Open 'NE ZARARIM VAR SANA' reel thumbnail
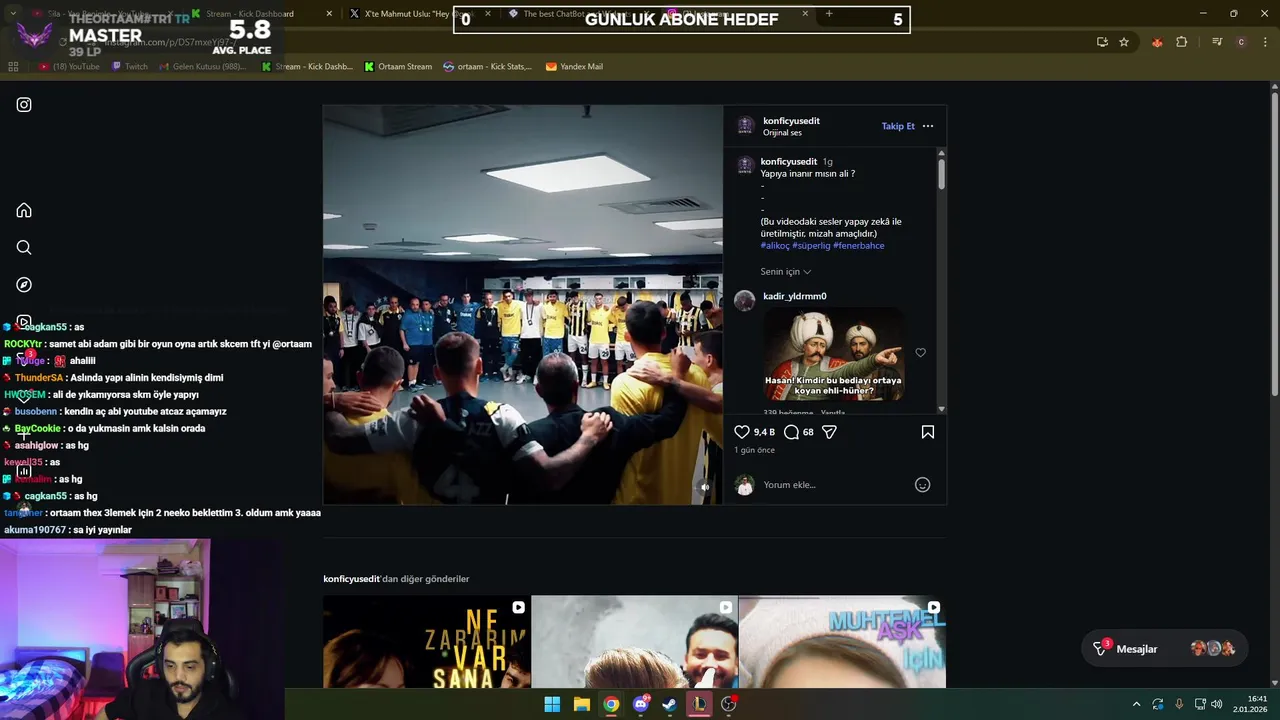This screenshot has width=1280, height=720. 426,642
